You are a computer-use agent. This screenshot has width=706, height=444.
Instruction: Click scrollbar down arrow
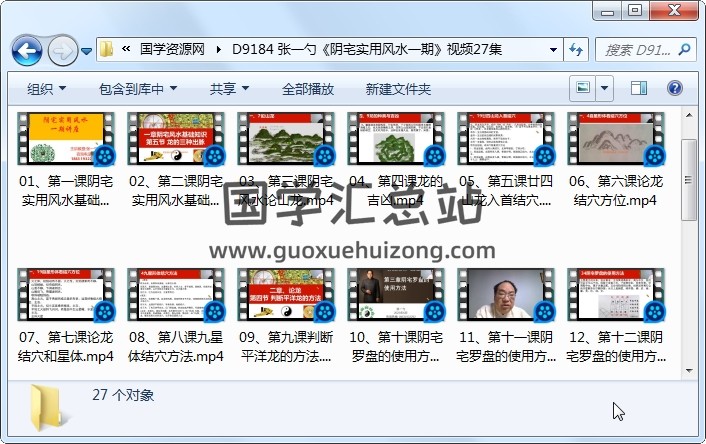pyautogui.click(x=689, y=371)
